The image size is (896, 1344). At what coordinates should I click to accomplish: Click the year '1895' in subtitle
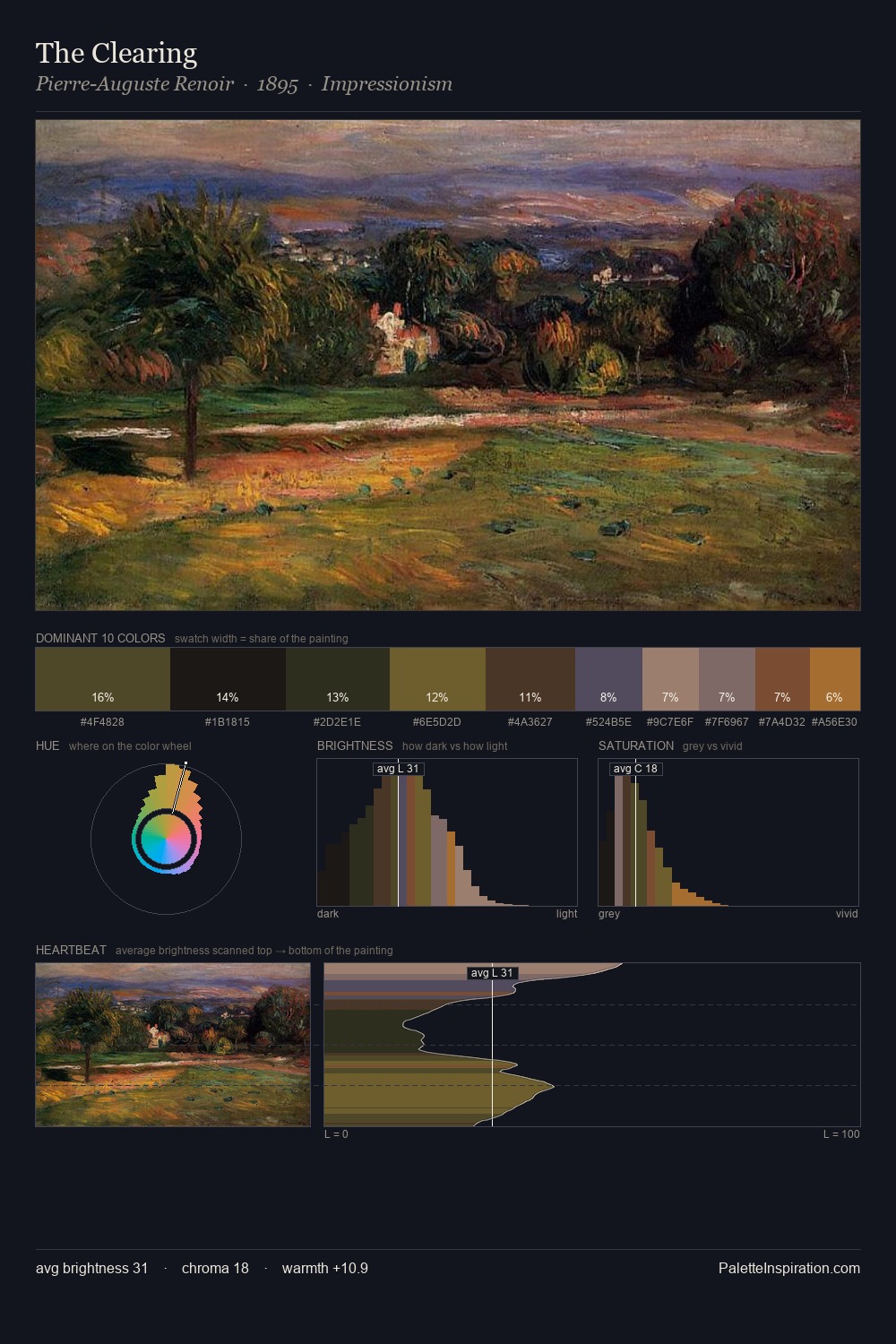[x=277, y=84]
